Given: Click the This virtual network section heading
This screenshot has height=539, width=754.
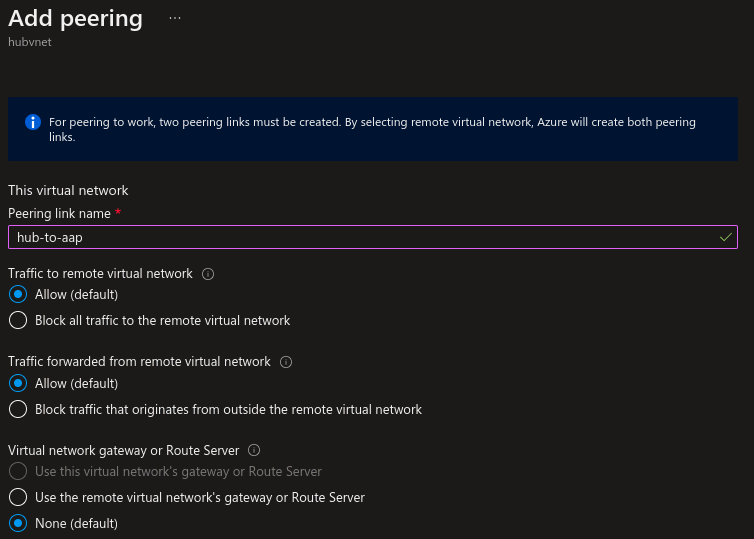Looking at the screenshot, I should tap(68, 190).
